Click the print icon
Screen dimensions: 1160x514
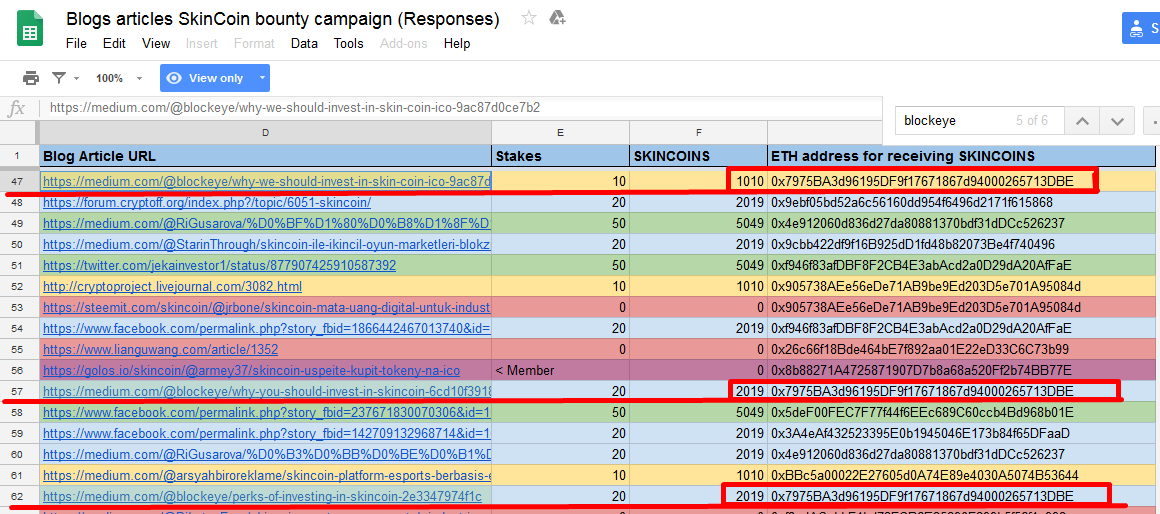coord(30,78)
